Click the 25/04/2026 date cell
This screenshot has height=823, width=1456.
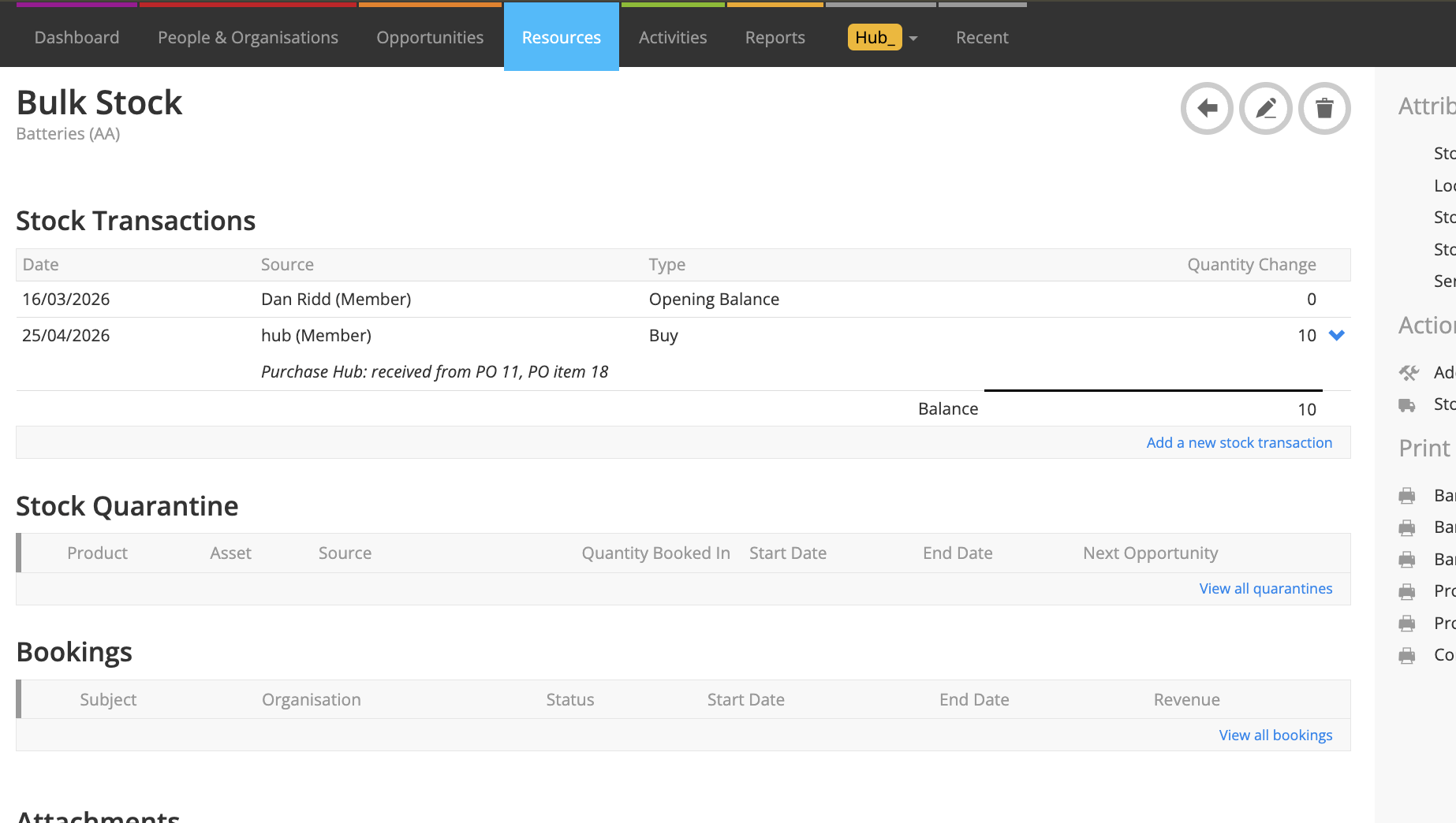pos(66,335)
